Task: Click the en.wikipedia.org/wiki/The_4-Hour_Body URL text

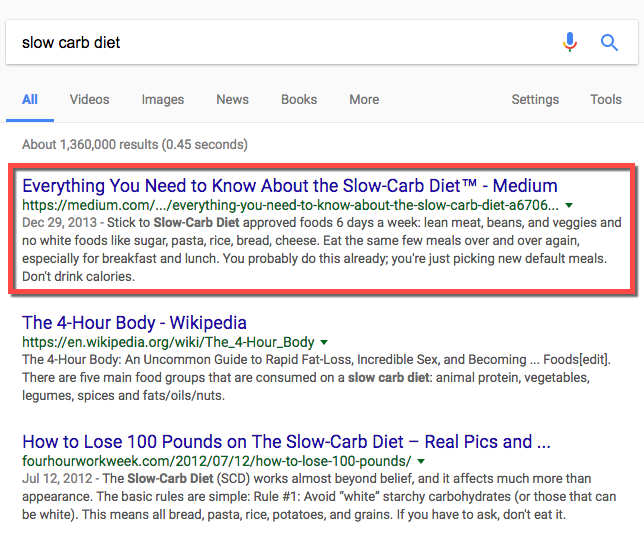Action: [x=168, y=342]
